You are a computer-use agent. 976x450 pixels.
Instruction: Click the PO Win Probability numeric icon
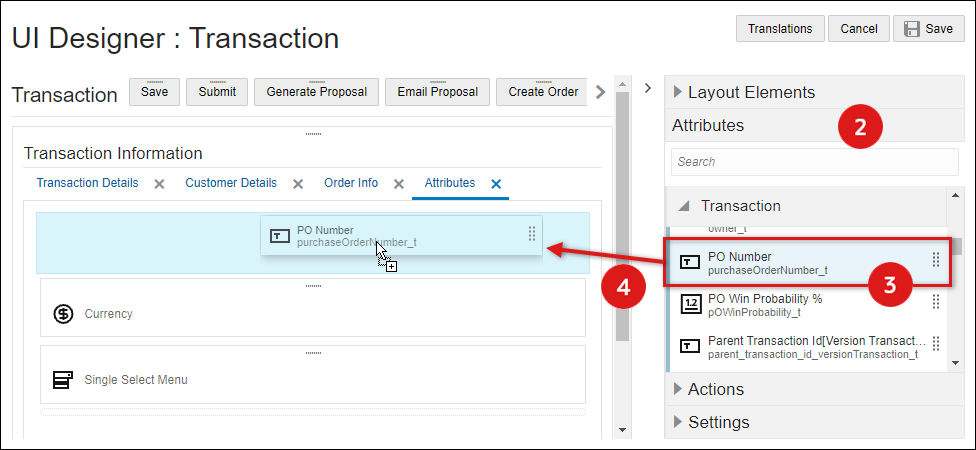pyautogui.click(x=691, y=304)
